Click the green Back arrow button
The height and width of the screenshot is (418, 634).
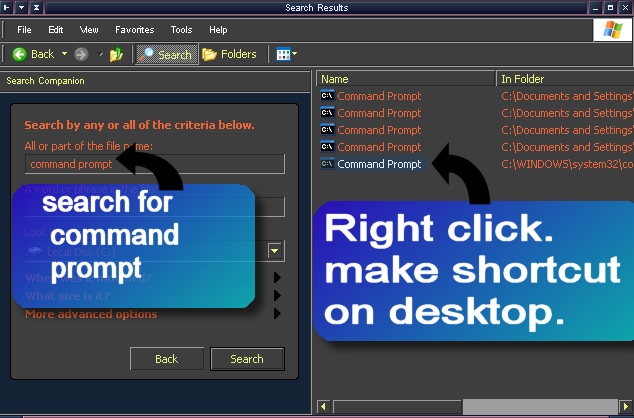coord(19,54)
